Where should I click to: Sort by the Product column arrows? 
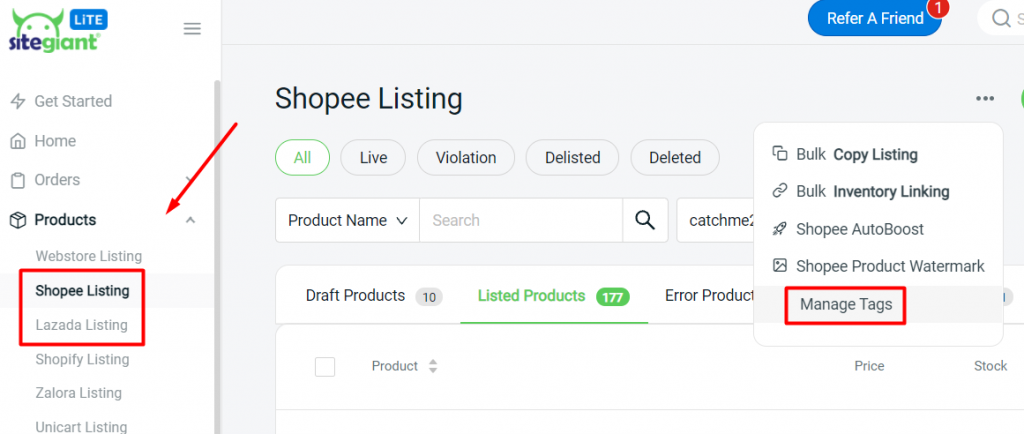coord(433,366)
